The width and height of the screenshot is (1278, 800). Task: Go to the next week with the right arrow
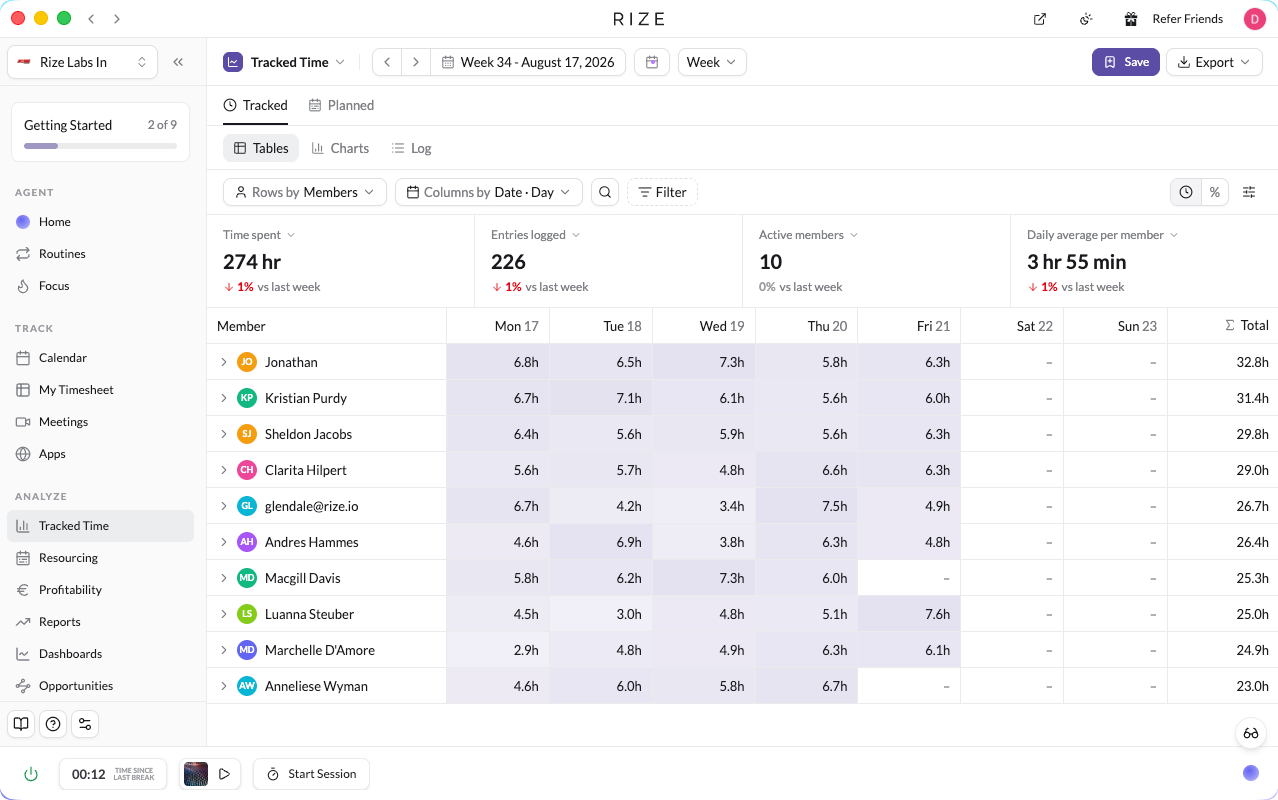pos(416,62)
